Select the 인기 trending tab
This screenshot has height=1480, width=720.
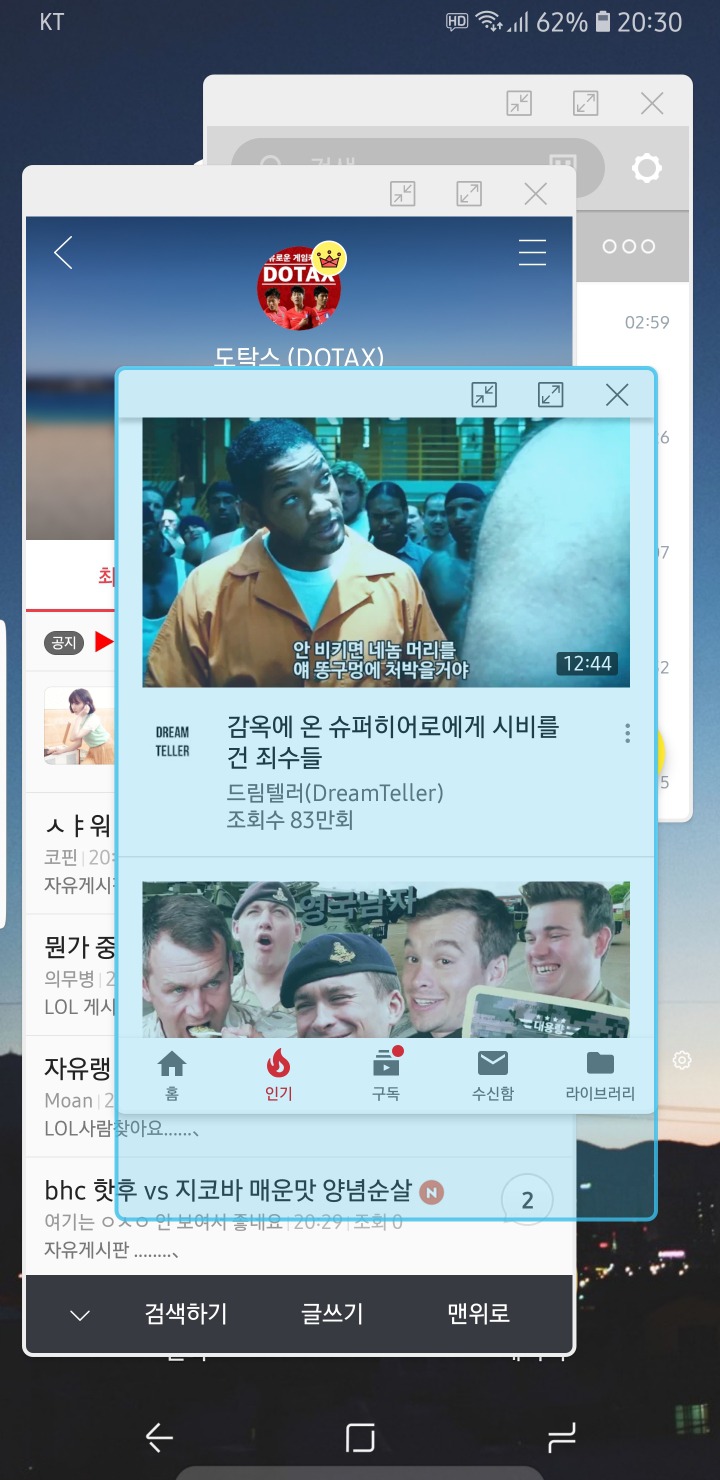[278, 1075]
